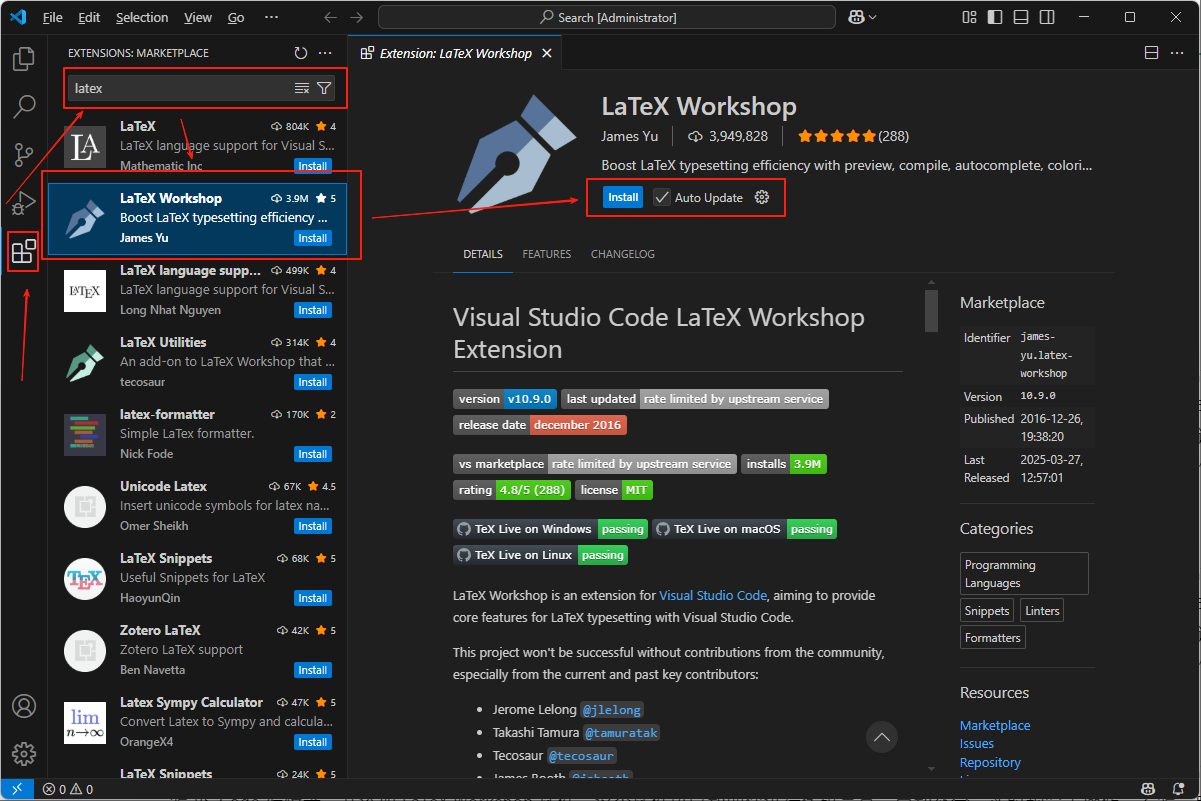Install the LaTeX Workshop extension
The image size is (1201, 801).
623,198
